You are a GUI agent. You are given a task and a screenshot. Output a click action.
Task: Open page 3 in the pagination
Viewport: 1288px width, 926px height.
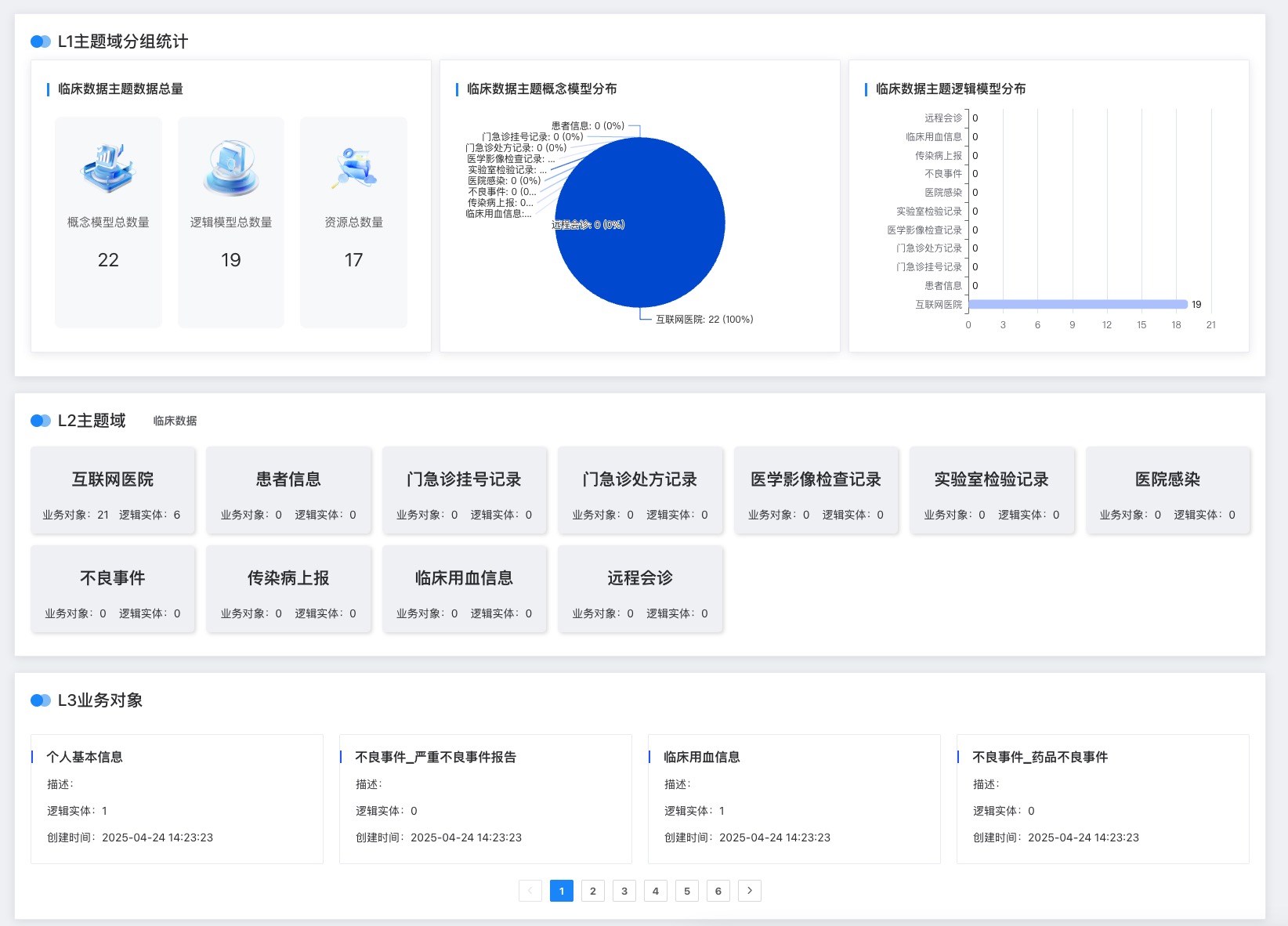point(624,891)
